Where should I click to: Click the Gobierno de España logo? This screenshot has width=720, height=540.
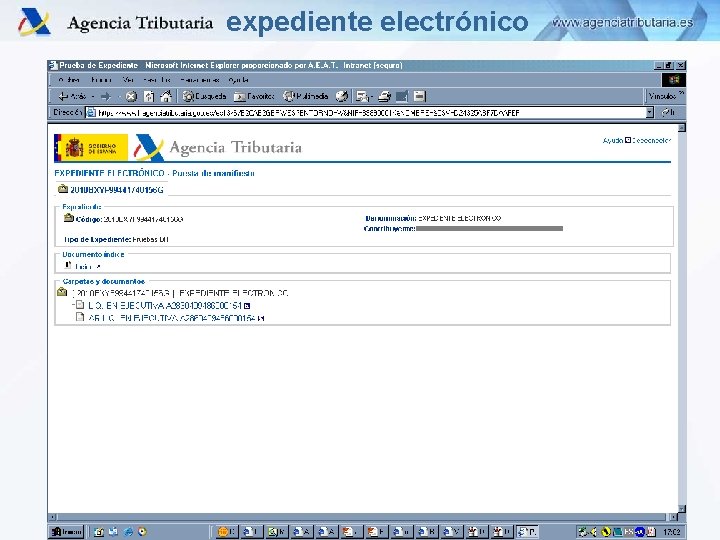[x=91, y=147]
